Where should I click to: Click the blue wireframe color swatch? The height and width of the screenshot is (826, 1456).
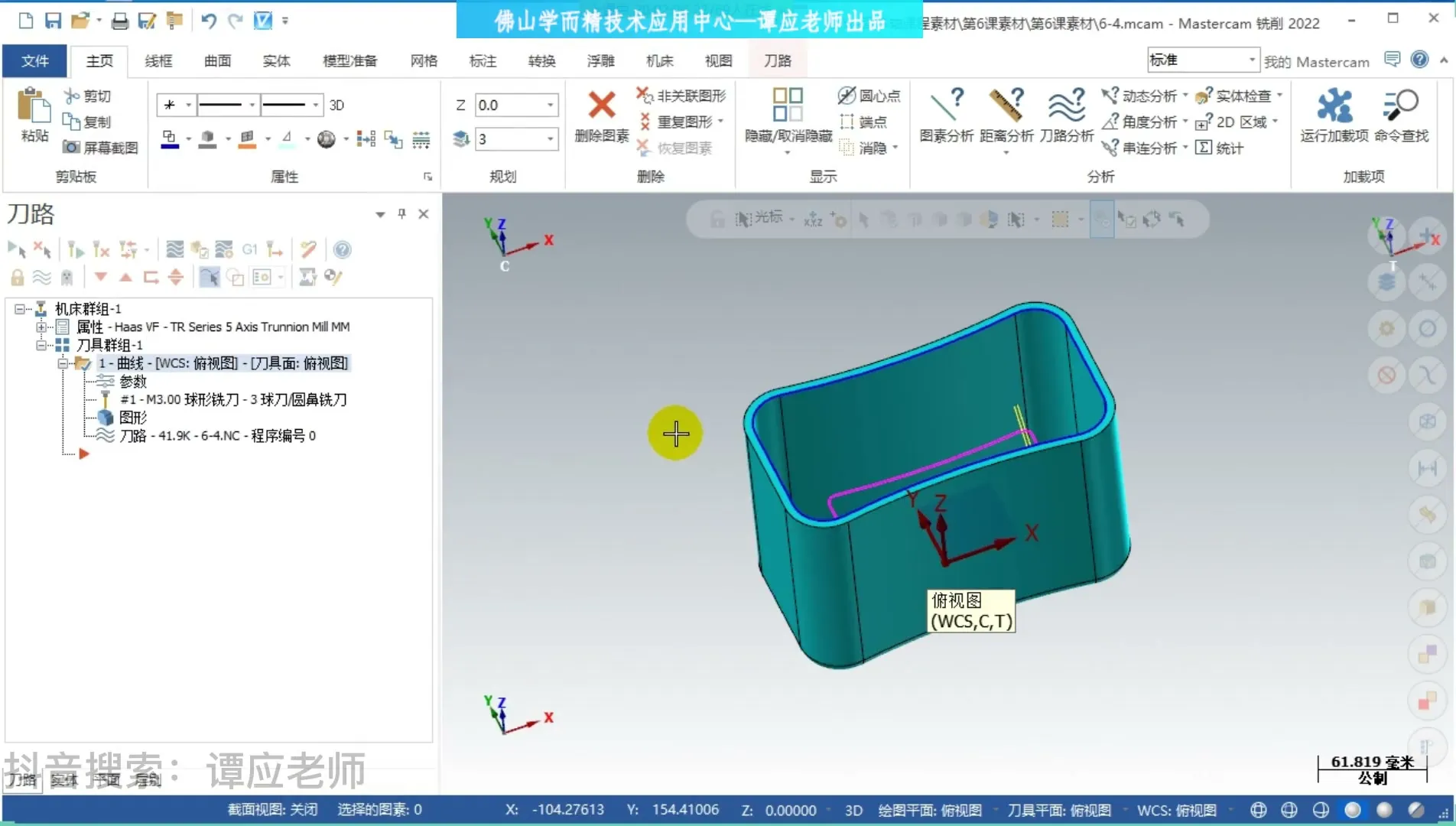170,139
